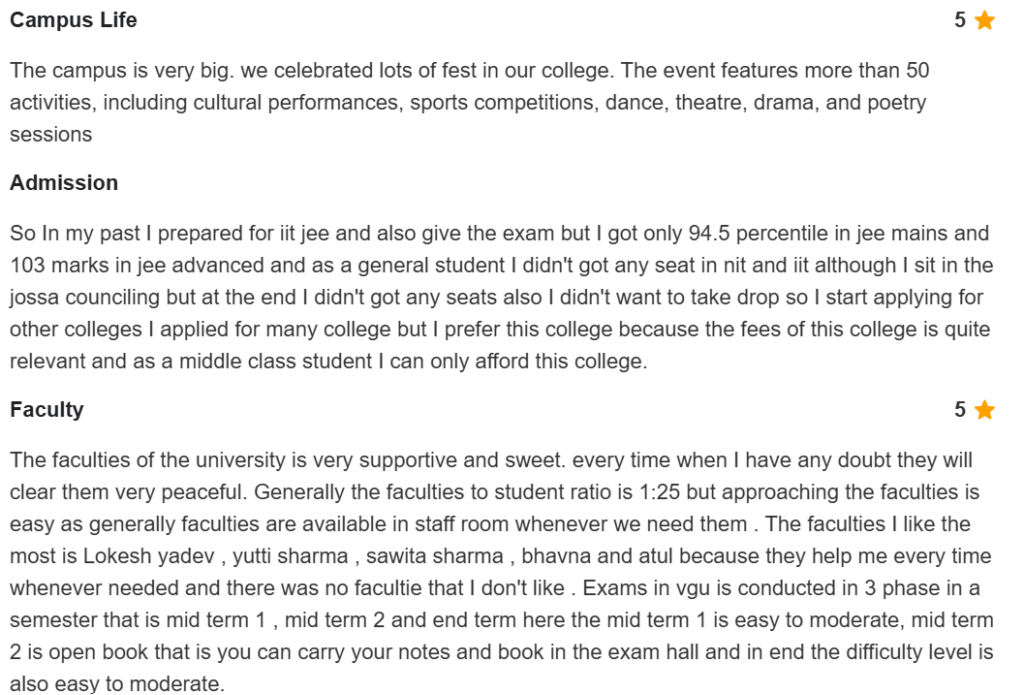The height and width of the screenshot is (695, 1024).
Task: Click the Faculty section heading
Action: (x=47, y=410)
